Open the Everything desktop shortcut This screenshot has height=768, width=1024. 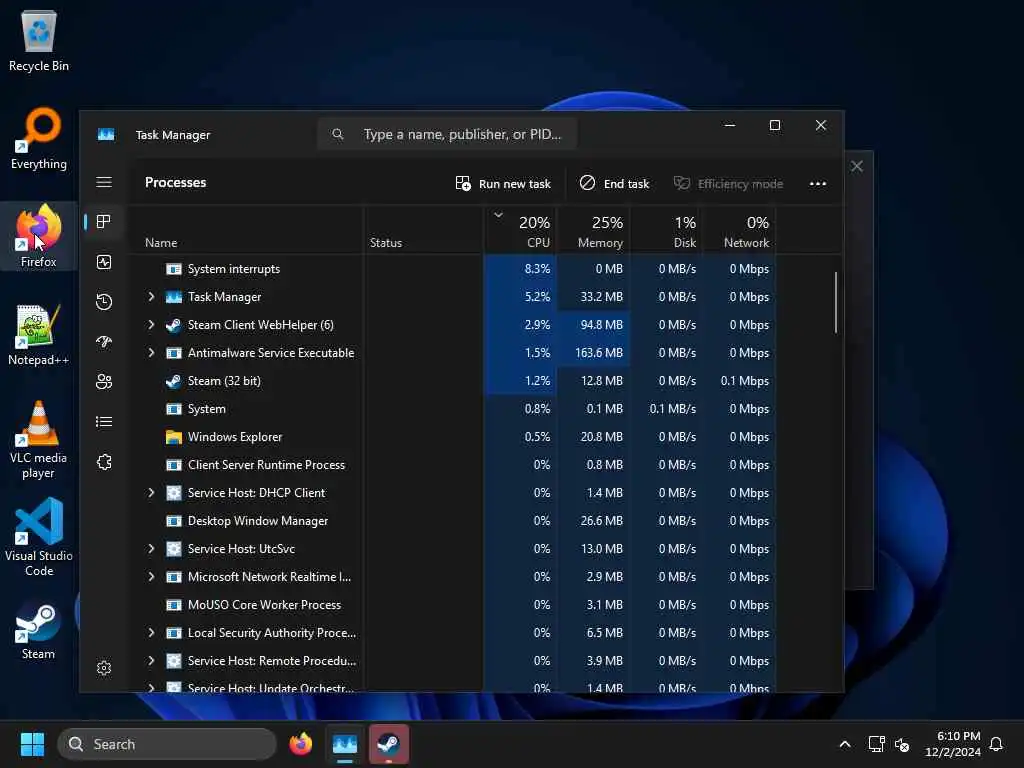click(x=39, y=139)
